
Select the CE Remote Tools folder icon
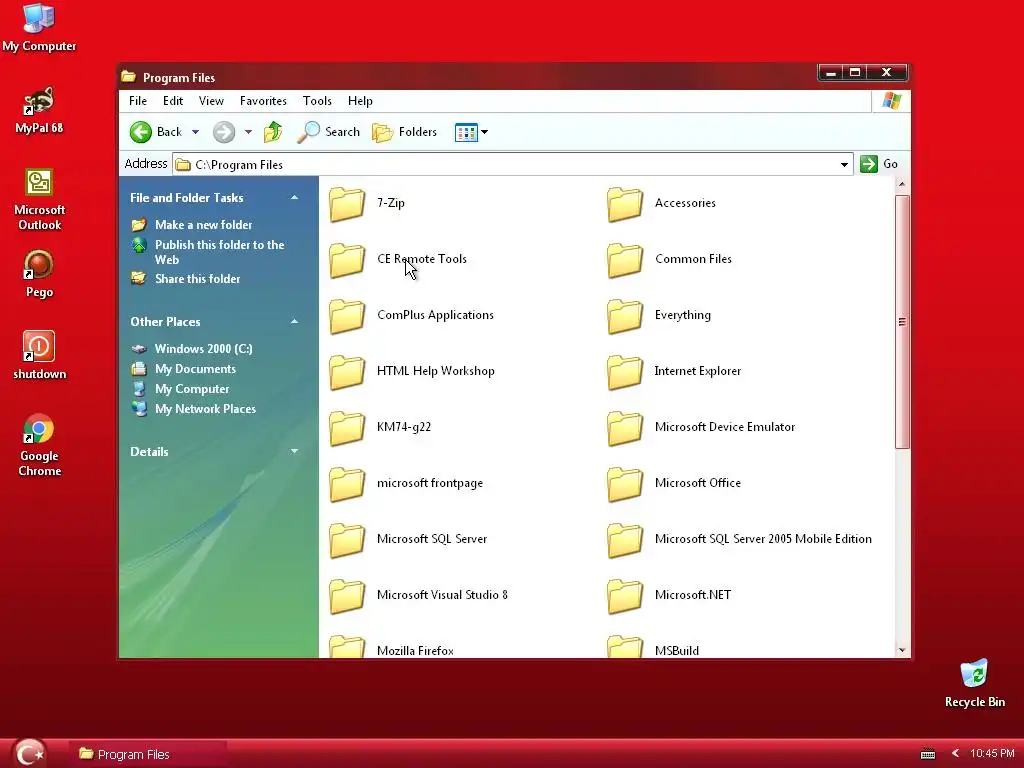[x=347, y=260]
